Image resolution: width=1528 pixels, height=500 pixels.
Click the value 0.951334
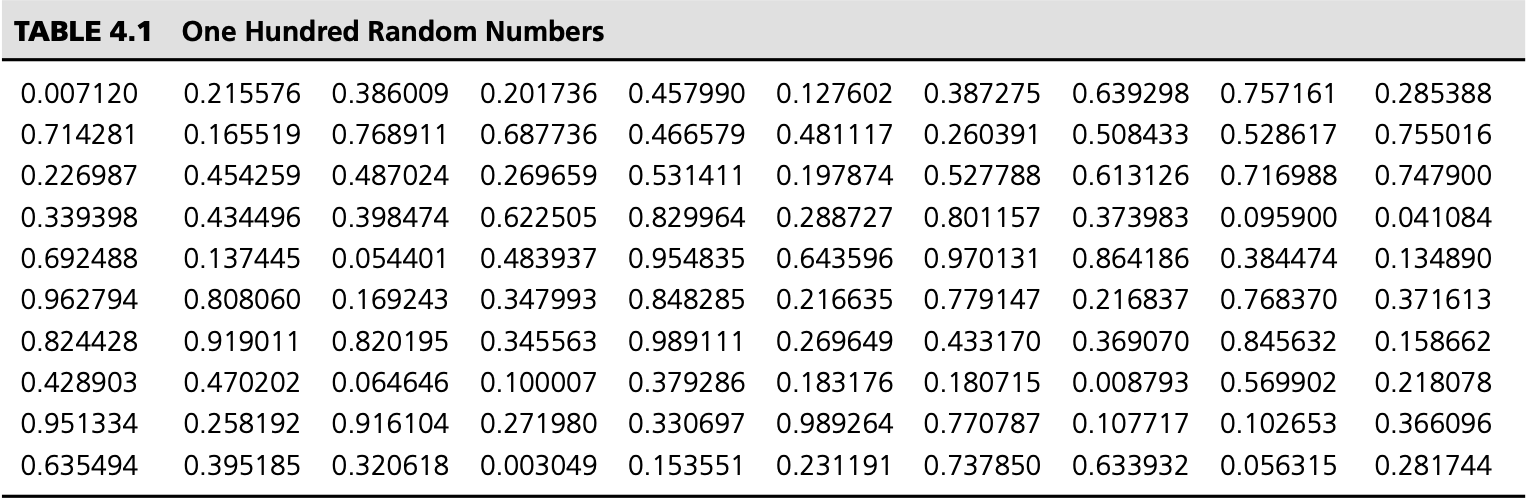[x=79, y=424]
